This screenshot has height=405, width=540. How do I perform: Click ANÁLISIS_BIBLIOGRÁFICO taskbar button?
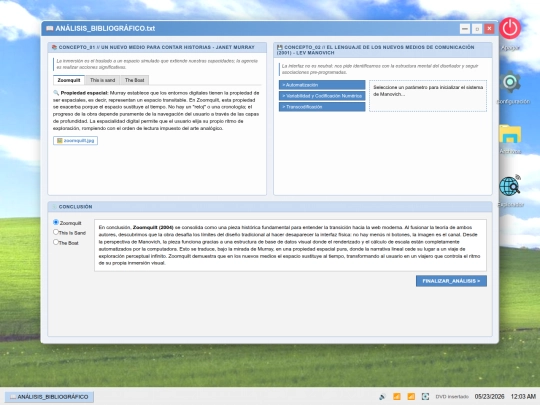click(x=49, y=397)
